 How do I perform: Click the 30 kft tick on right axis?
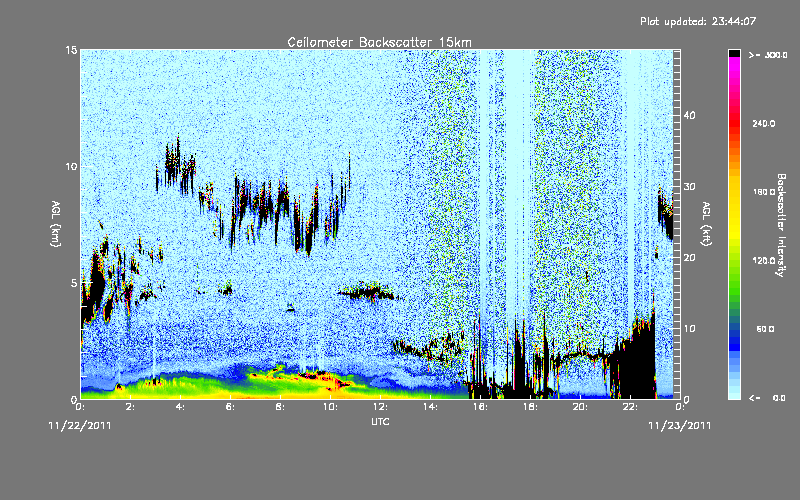689,186
